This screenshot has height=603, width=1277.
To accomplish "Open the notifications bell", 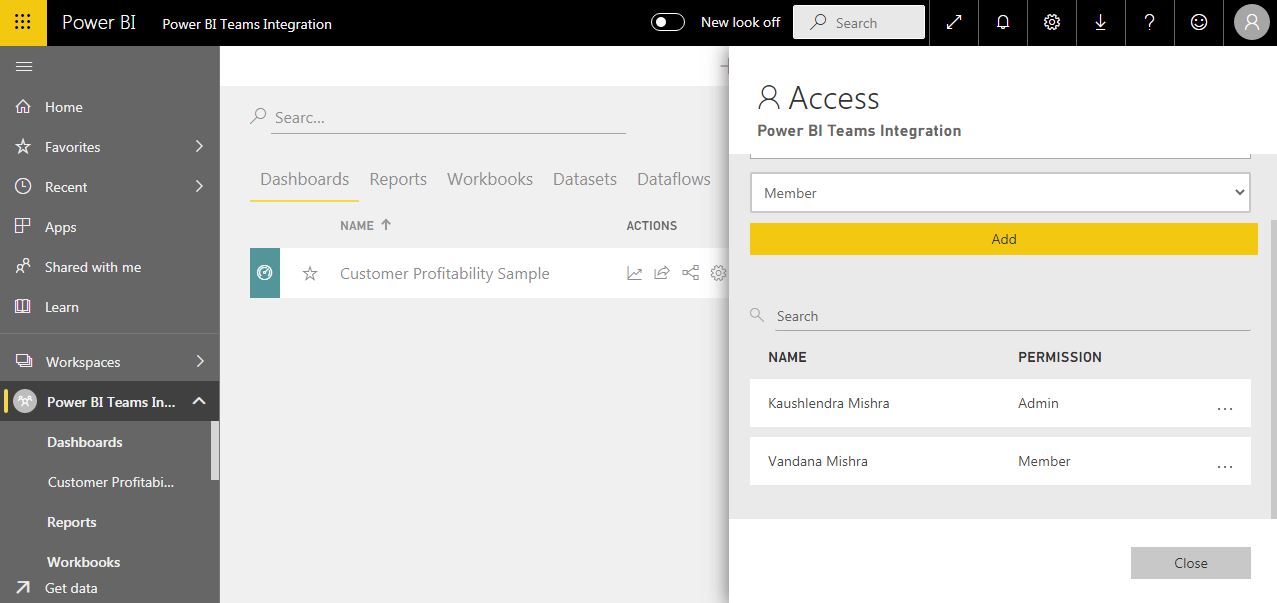I will (1002, 22).
